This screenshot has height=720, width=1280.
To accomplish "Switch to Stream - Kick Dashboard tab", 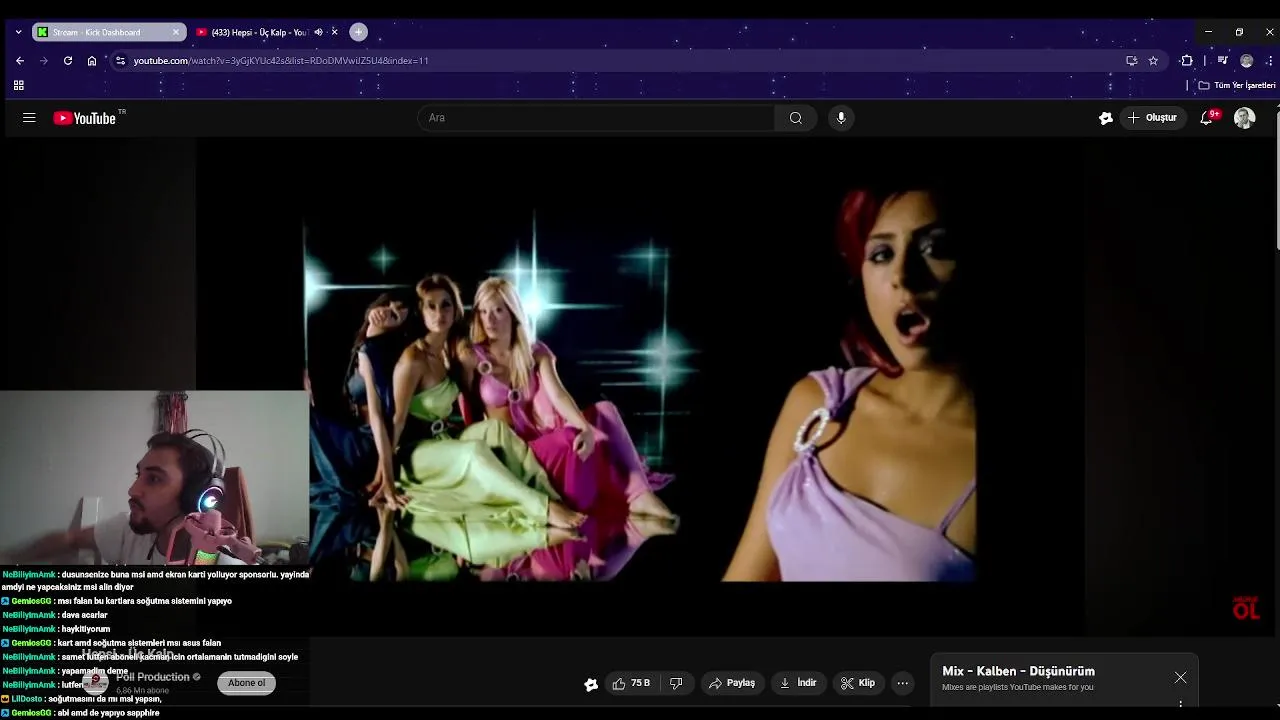I will point(109,32).
